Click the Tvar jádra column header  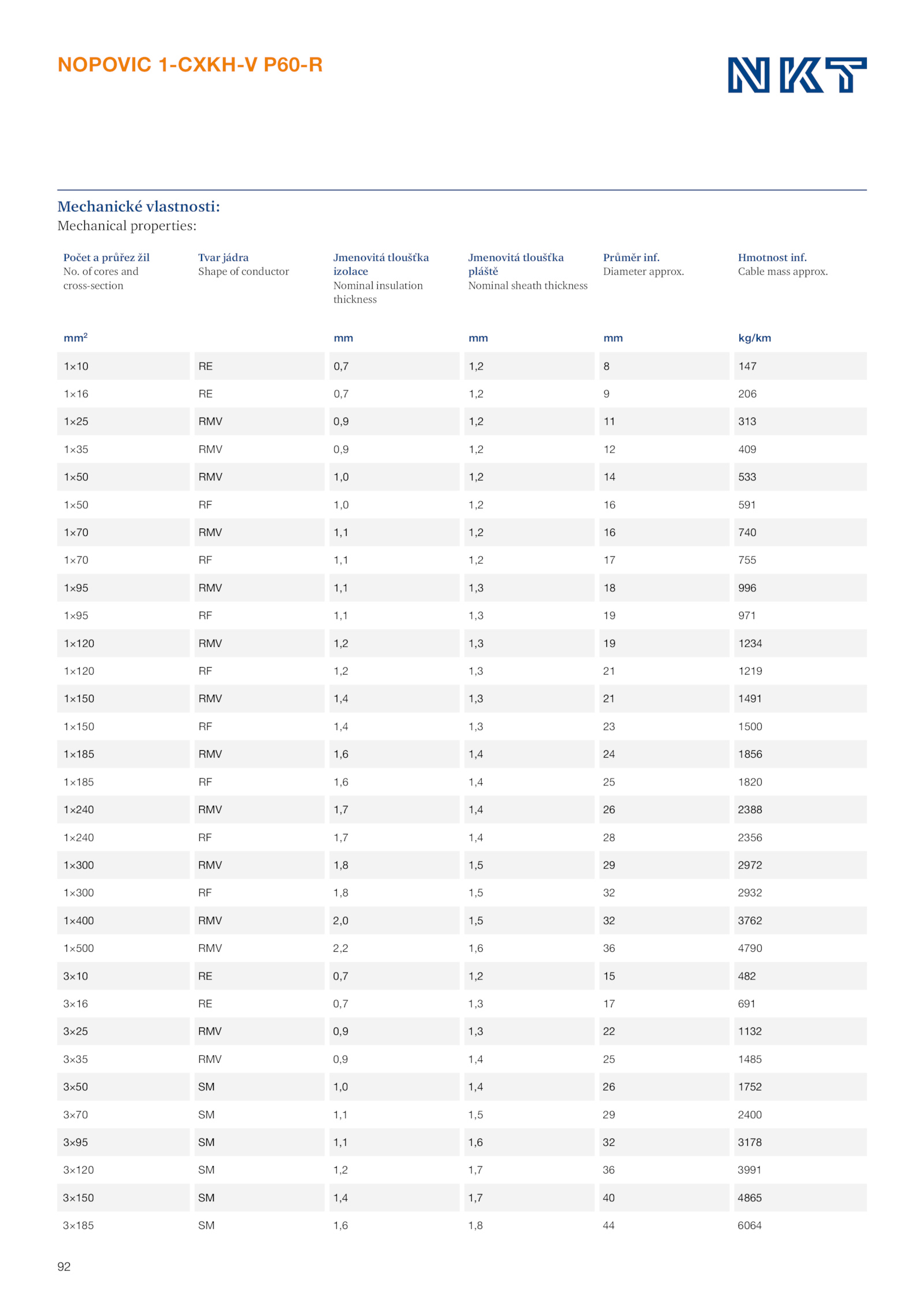223,257
